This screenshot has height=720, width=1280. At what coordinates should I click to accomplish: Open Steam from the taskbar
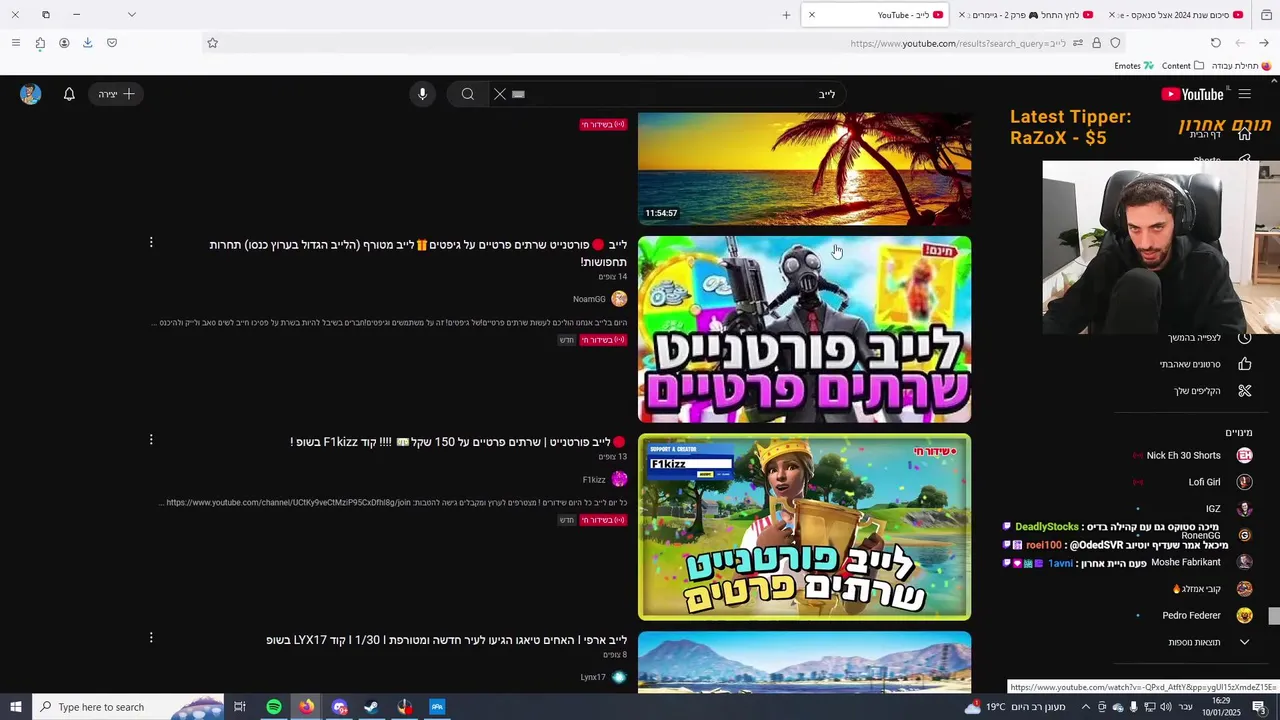(x=371, y=707)
